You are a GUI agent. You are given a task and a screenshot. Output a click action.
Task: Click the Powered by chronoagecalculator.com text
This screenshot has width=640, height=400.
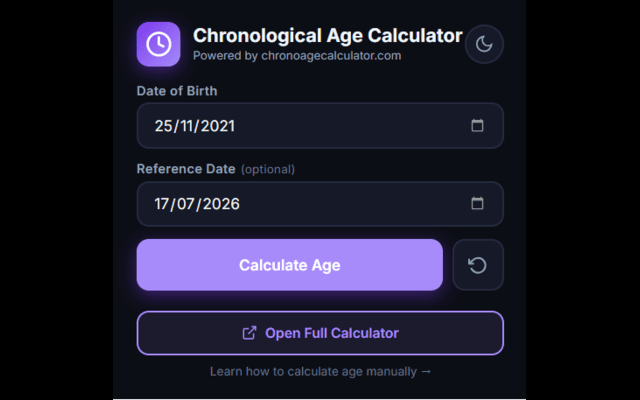(x=297, y=56)
